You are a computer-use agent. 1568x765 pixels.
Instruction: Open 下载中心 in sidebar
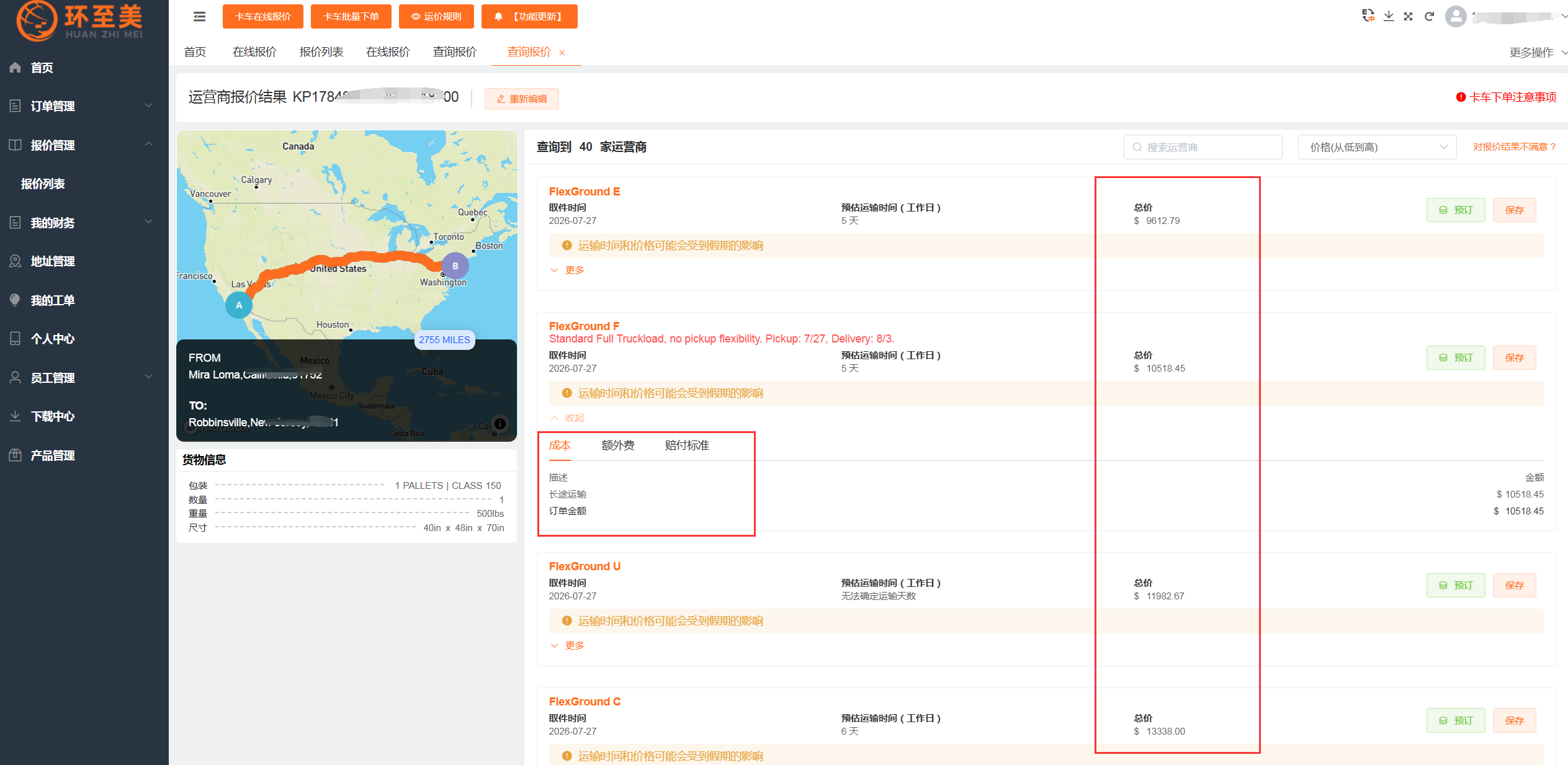click(84, 416)
